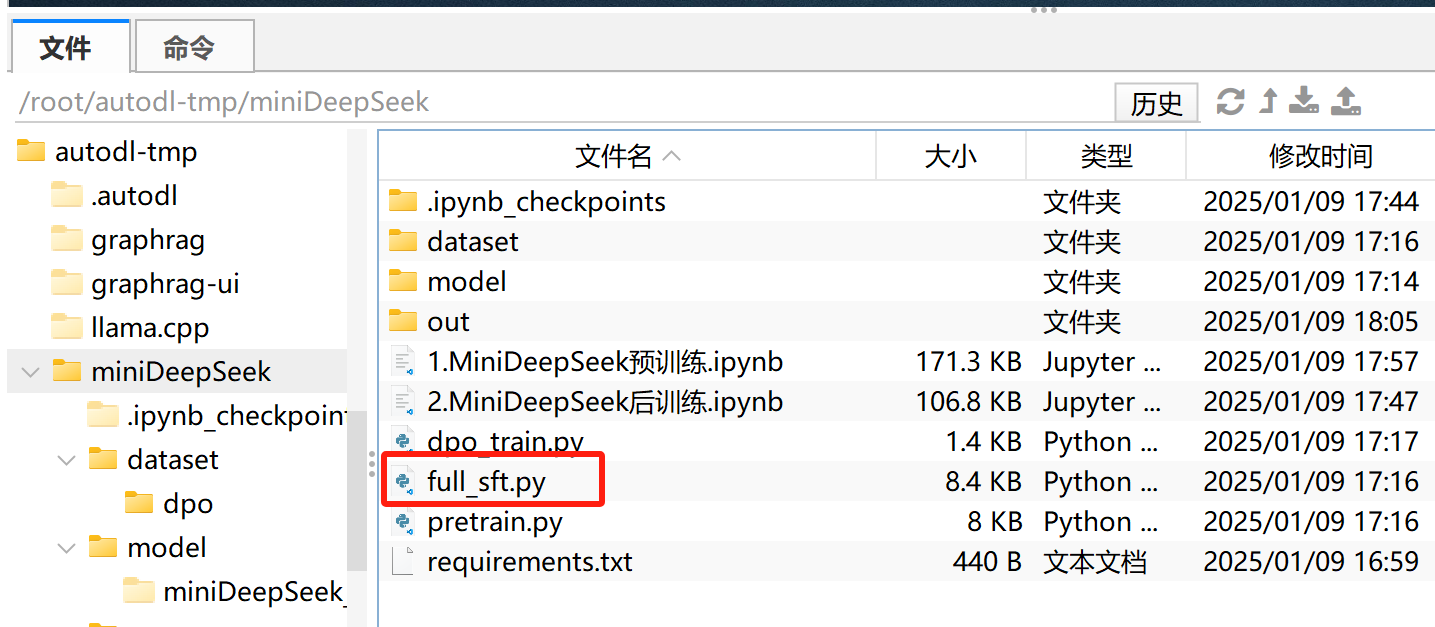The height and width of the screenshot is (627, 1435).
Task: Collapse the dataset tree node chevron
Action: tap(67, 460)
